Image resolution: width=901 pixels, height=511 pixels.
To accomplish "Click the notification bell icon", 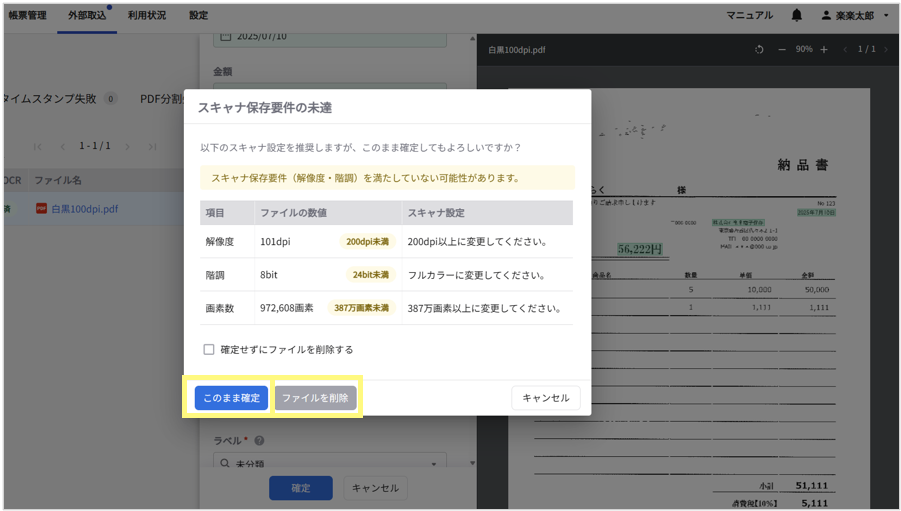I will (796, 16).
